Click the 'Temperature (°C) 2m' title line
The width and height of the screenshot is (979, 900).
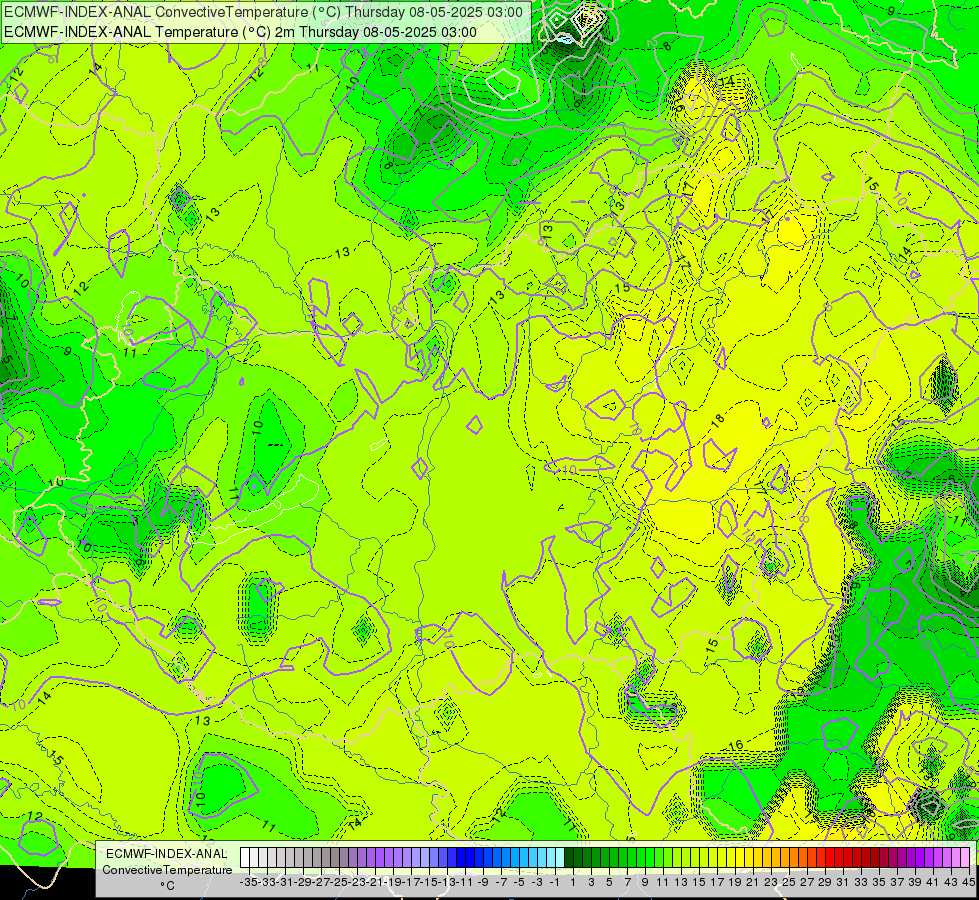click(x=240, y=32)
